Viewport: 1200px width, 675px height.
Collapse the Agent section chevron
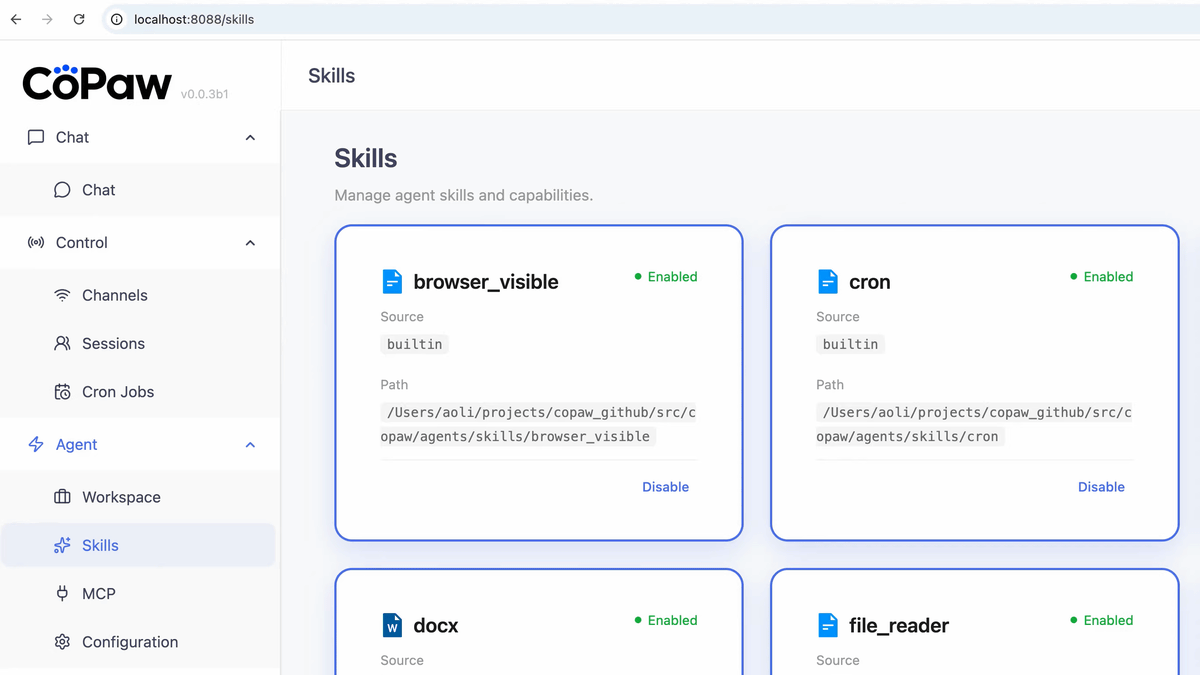tap(250, 445)
